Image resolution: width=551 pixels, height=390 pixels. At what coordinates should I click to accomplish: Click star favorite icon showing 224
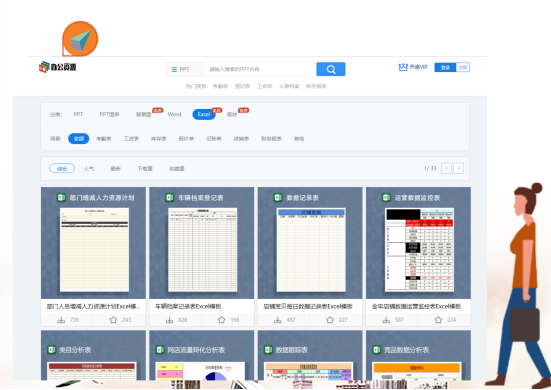[x=438, y=320]
